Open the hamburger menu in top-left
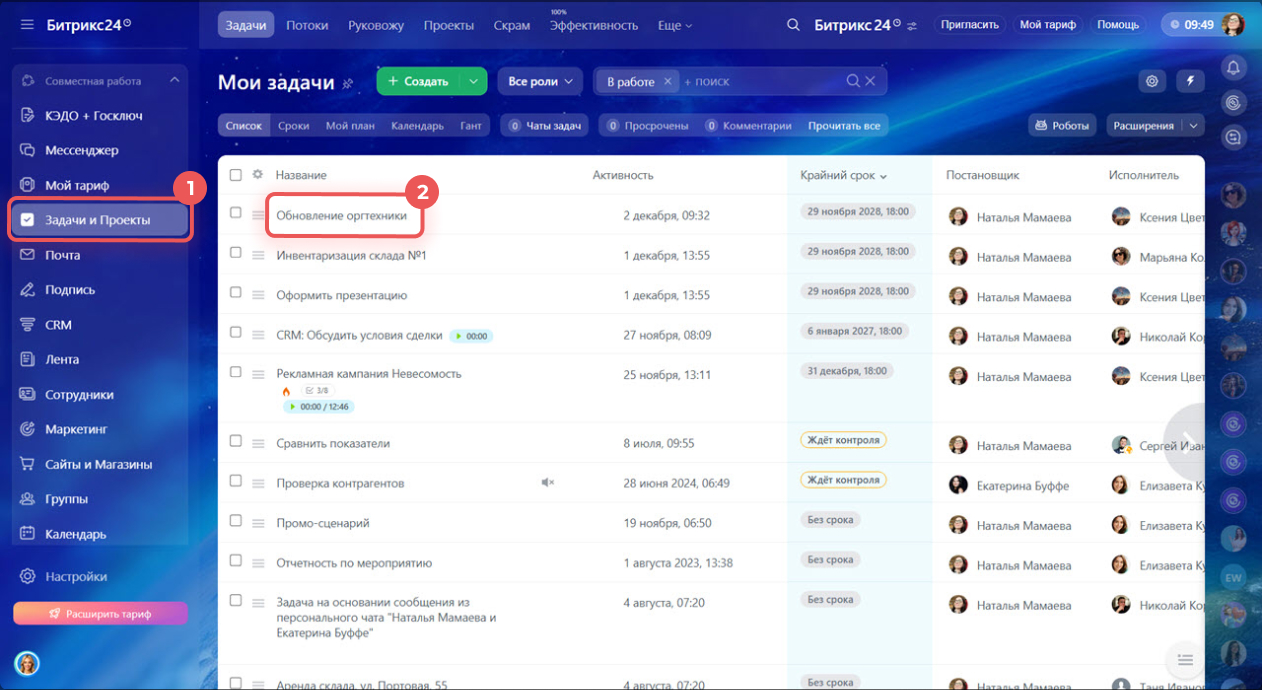This screenshot has height=690, width=1262. (27, 25)
